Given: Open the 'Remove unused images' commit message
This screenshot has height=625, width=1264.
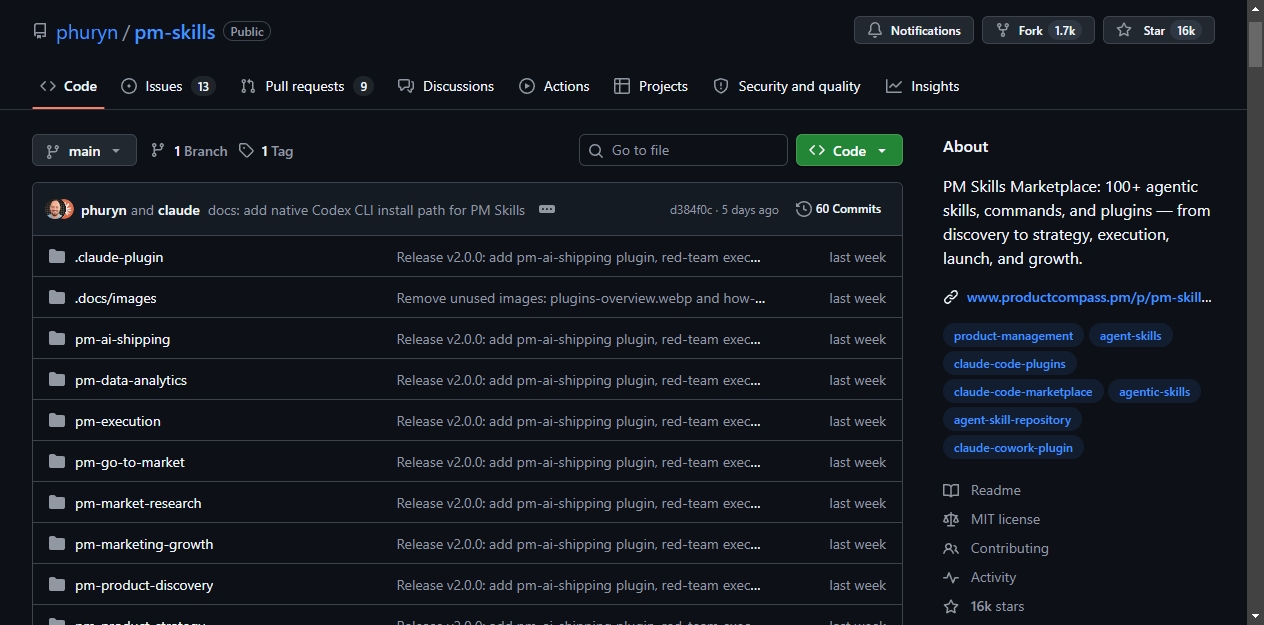Looking at the screenshot, I should coord(581,298).
